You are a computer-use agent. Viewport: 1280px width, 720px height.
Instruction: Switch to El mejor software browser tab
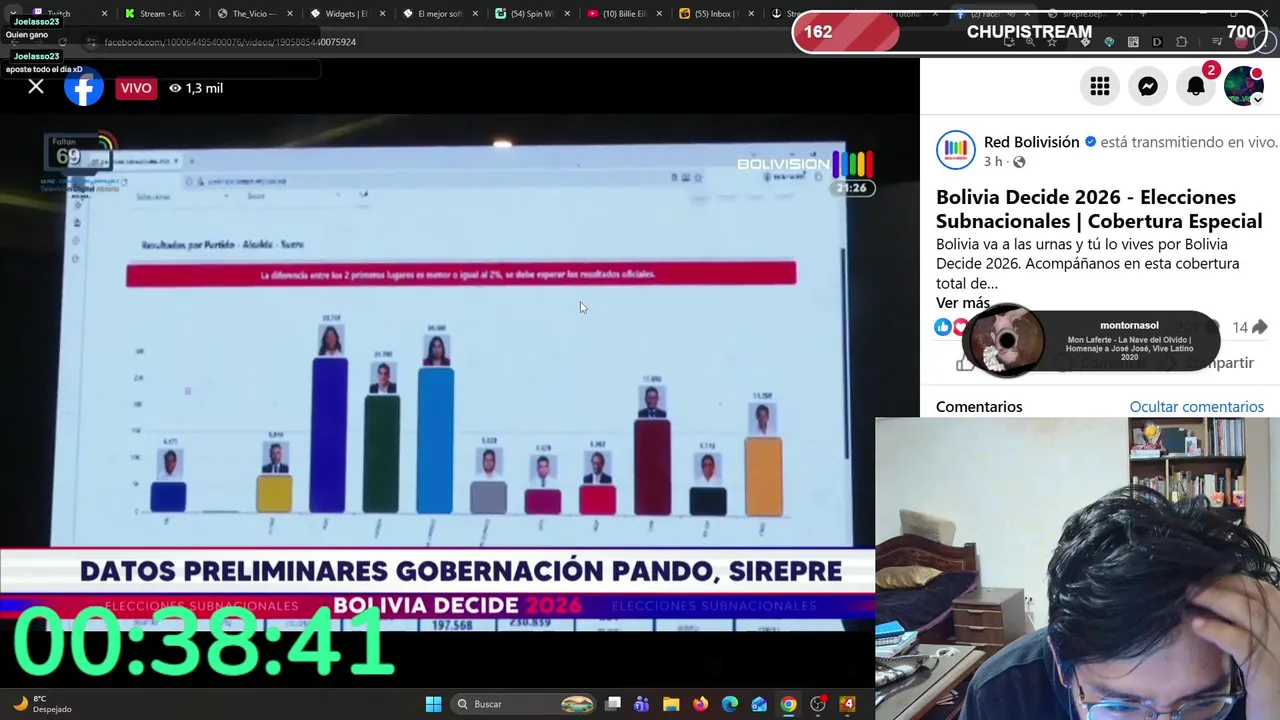click(437, 14)
